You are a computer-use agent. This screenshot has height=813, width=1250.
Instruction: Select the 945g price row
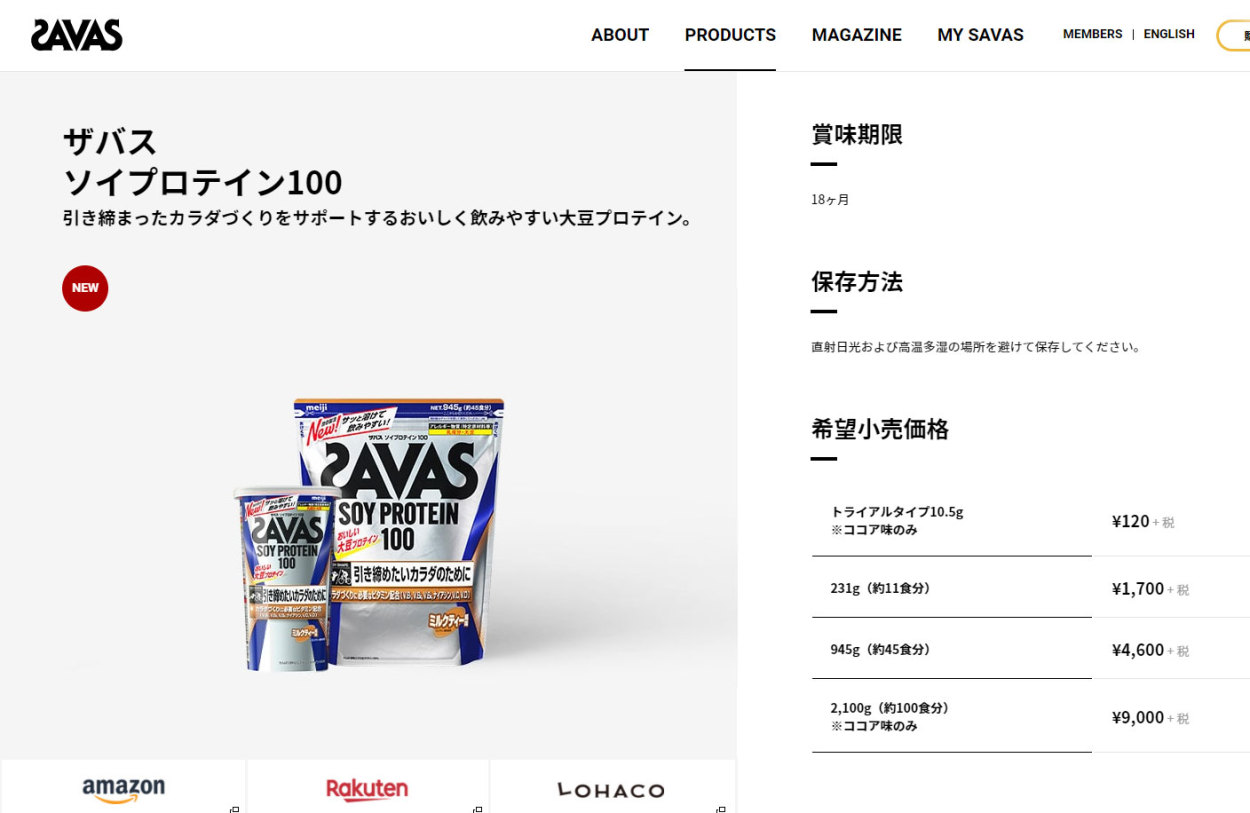tap(1031, 649)
